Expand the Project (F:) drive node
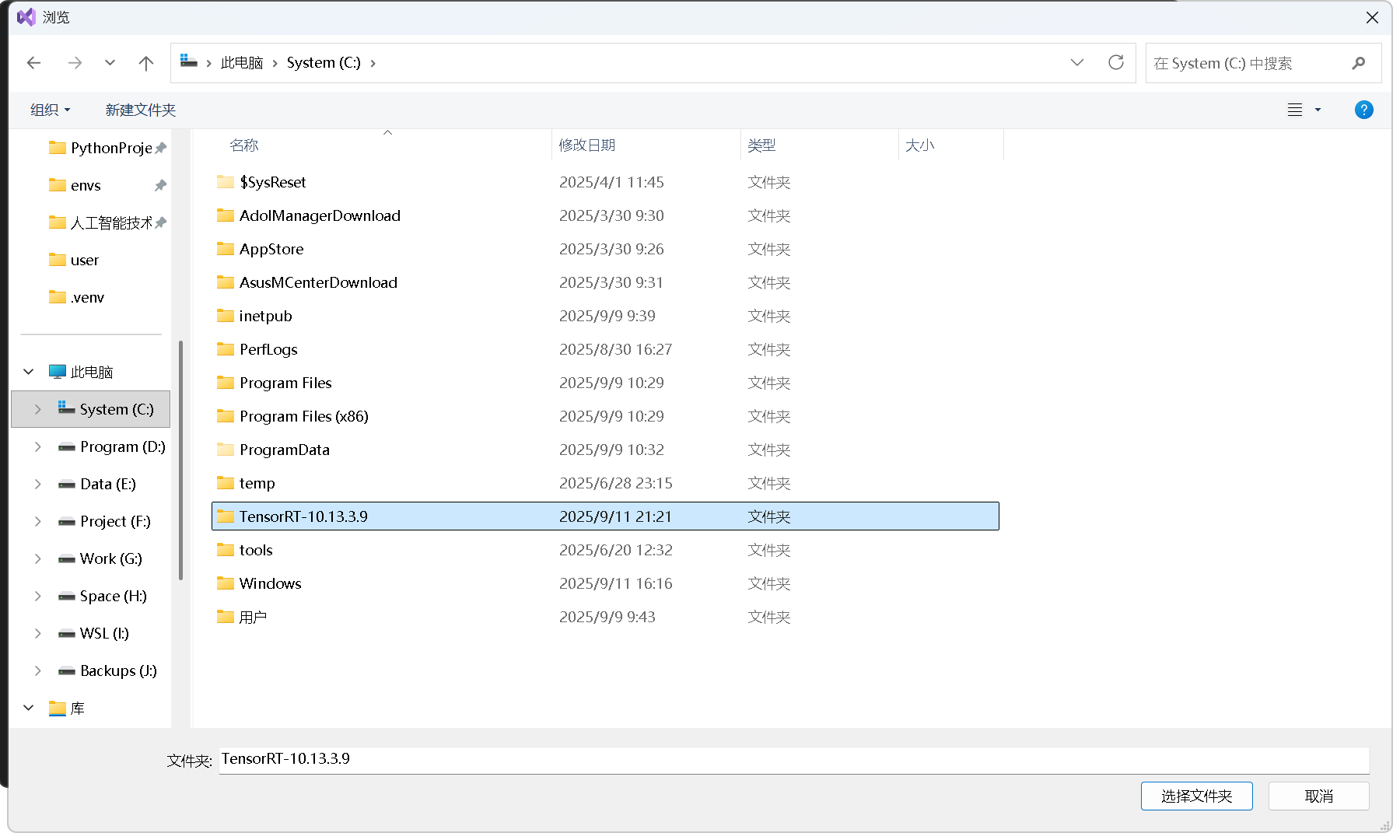 pyautogui.click(x=37, y=521)
